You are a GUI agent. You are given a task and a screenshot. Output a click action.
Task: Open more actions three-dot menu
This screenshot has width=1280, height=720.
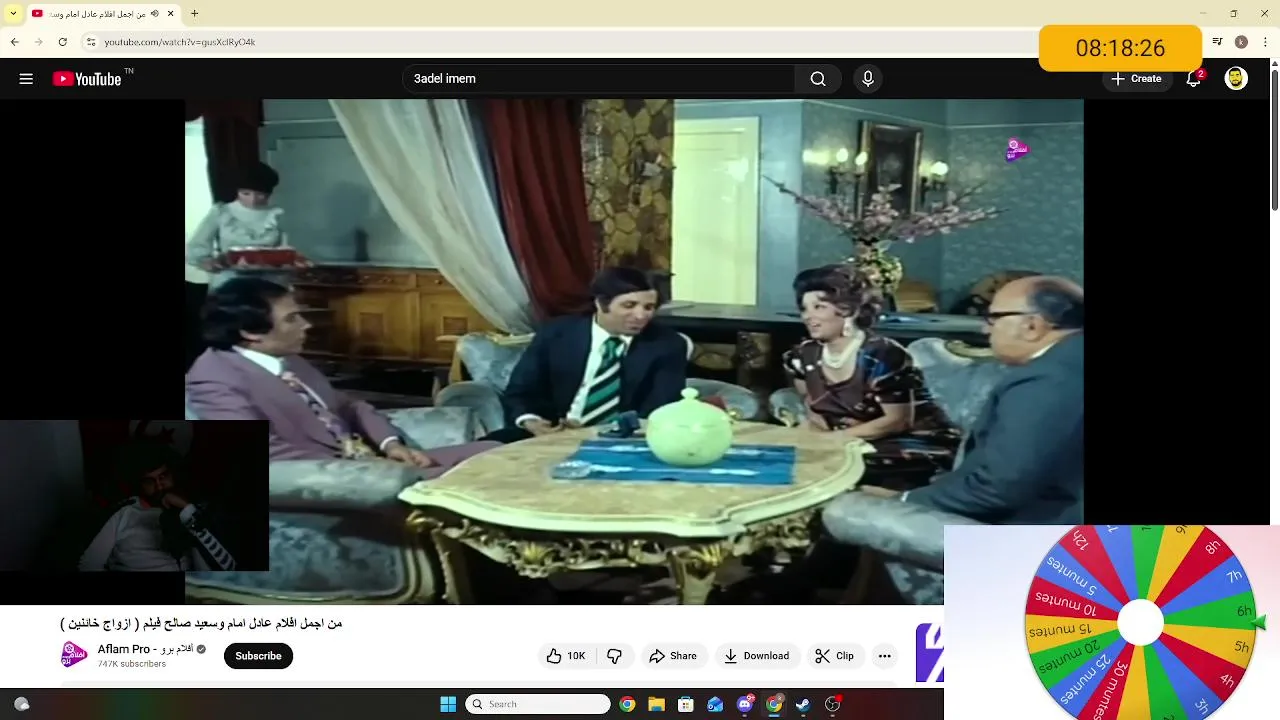pyautogui.click(x=884, y=656)
